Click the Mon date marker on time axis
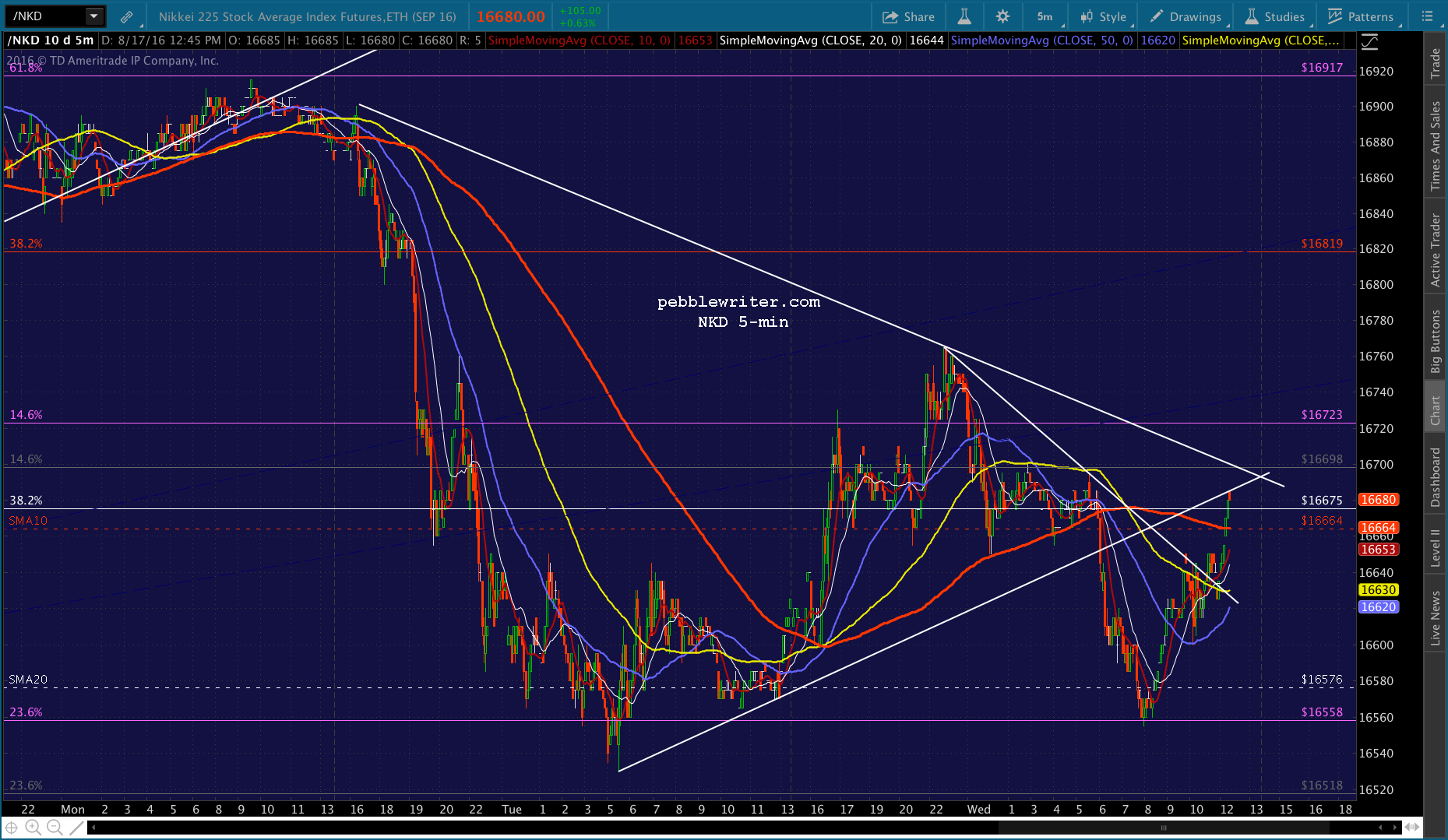This screenshot has height=840, width=1448. pos(72,810)
